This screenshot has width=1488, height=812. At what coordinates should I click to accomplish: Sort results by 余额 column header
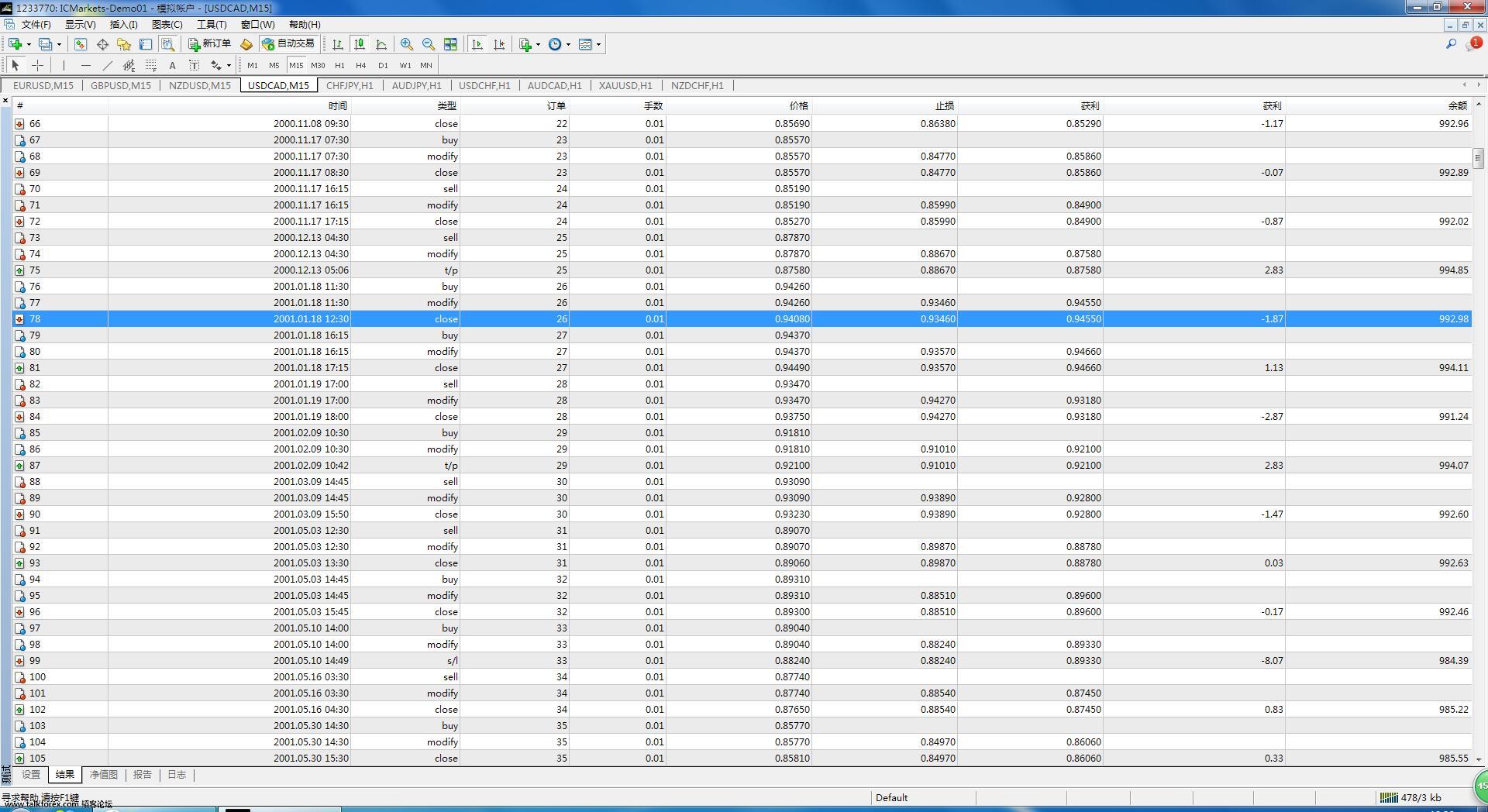tap(1378, 105)
